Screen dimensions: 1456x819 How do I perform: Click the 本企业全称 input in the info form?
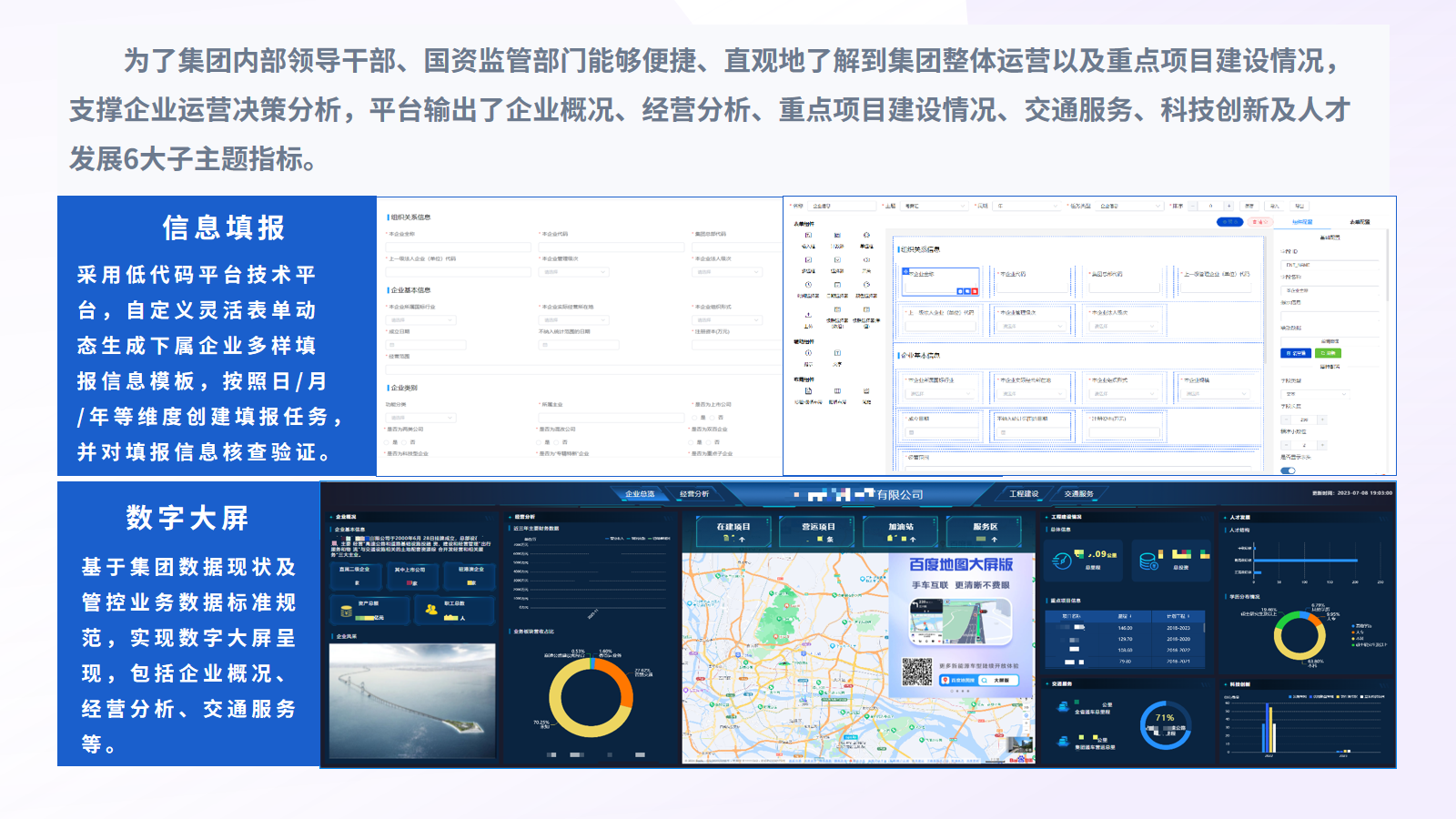[x=458, y=247]
